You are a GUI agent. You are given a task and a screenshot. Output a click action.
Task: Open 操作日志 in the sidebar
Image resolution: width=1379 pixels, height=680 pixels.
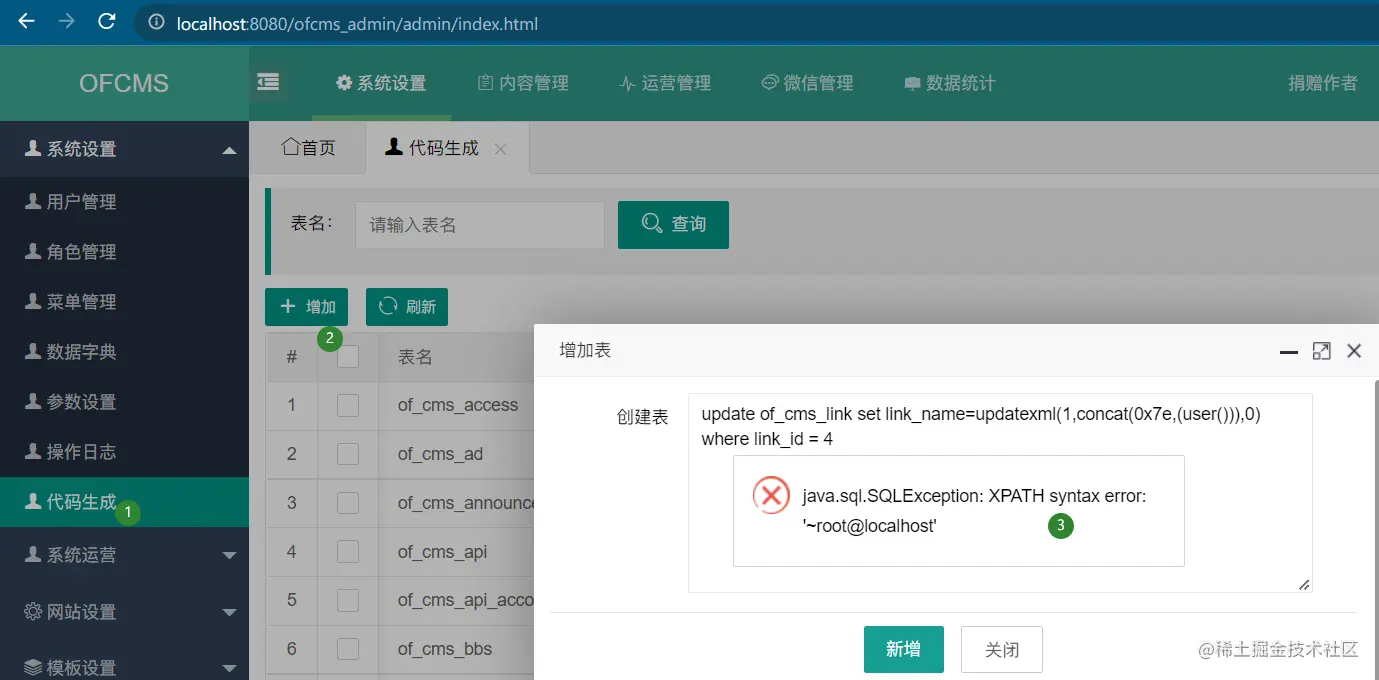point(124,452)
